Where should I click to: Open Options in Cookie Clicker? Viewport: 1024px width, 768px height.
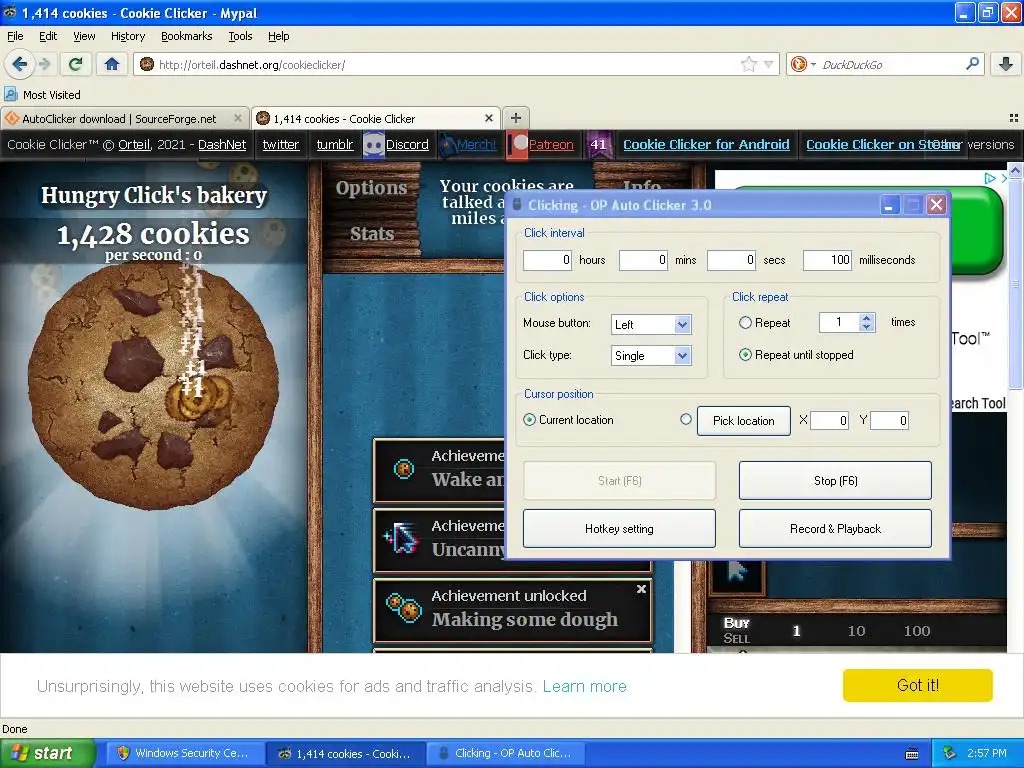(371, 188)
